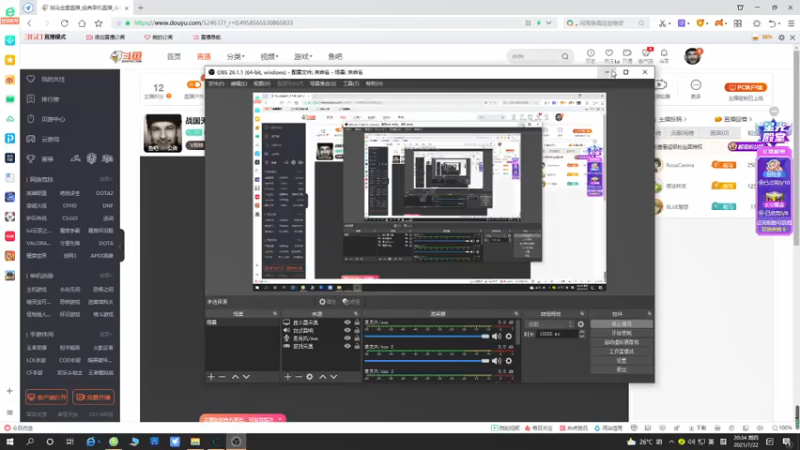Bookmark the page with the star icon
Viewport: 800px width, 450px height.
98,23
